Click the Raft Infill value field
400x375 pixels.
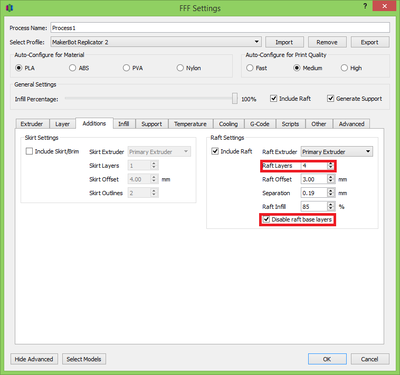coord(314,207)
